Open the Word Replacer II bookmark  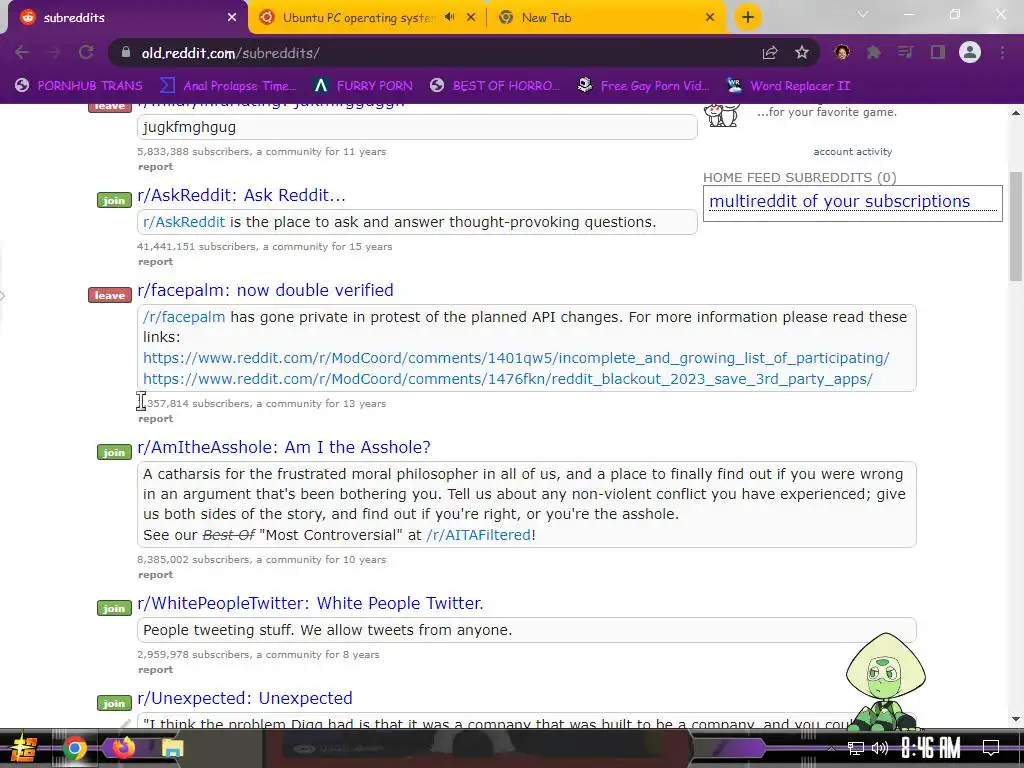(x=788, y=86)
